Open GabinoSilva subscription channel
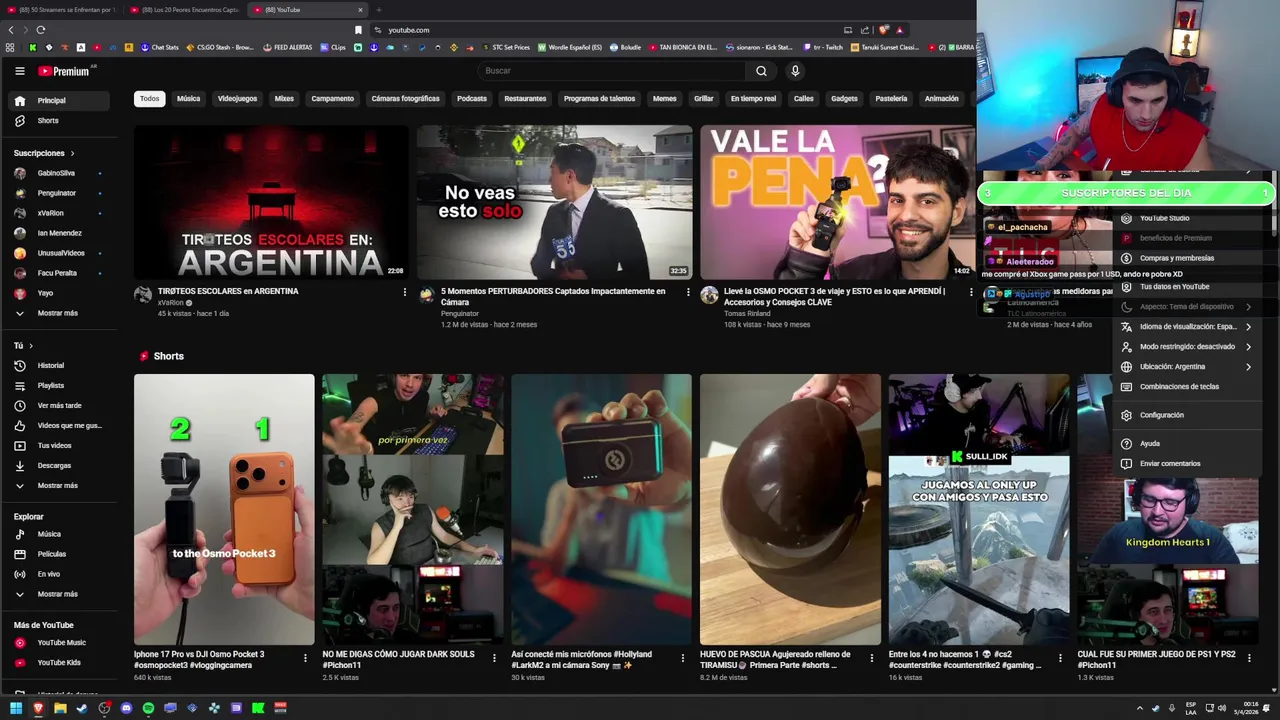Viewport: 1280px width, 720px height. click(x=58, y=173)
